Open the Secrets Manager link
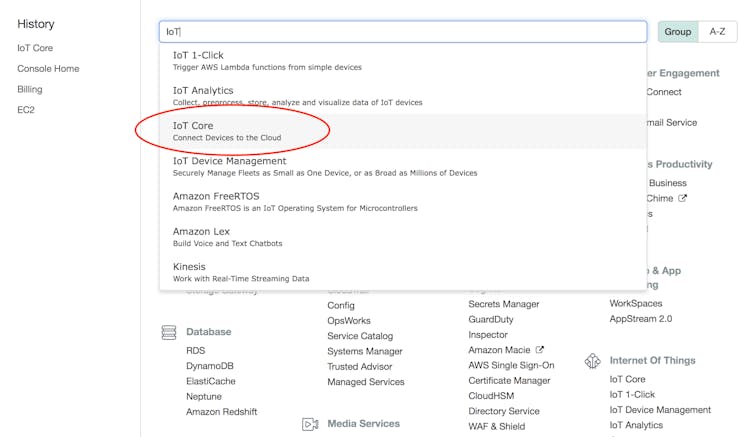The width and height of the screenshot is (740, 437). click(x=504, y=304)
